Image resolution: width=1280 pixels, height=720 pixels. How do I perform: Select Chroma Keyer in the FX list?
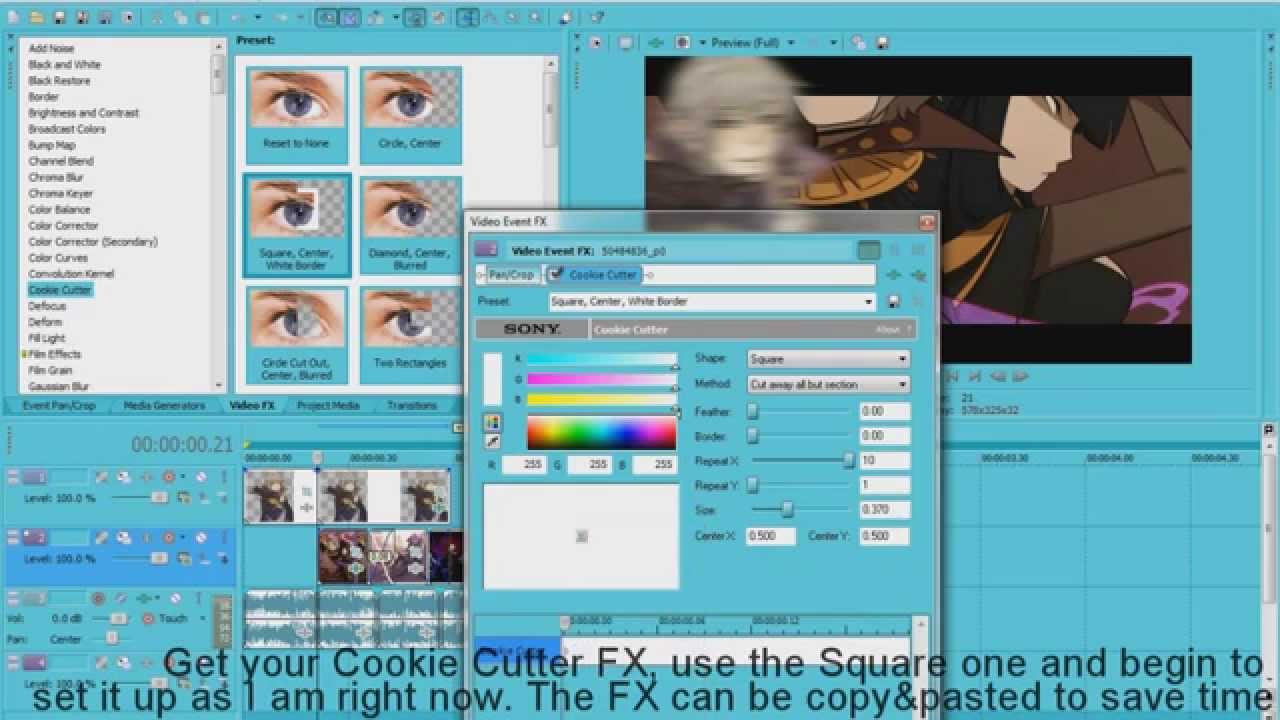click(60, 193)
